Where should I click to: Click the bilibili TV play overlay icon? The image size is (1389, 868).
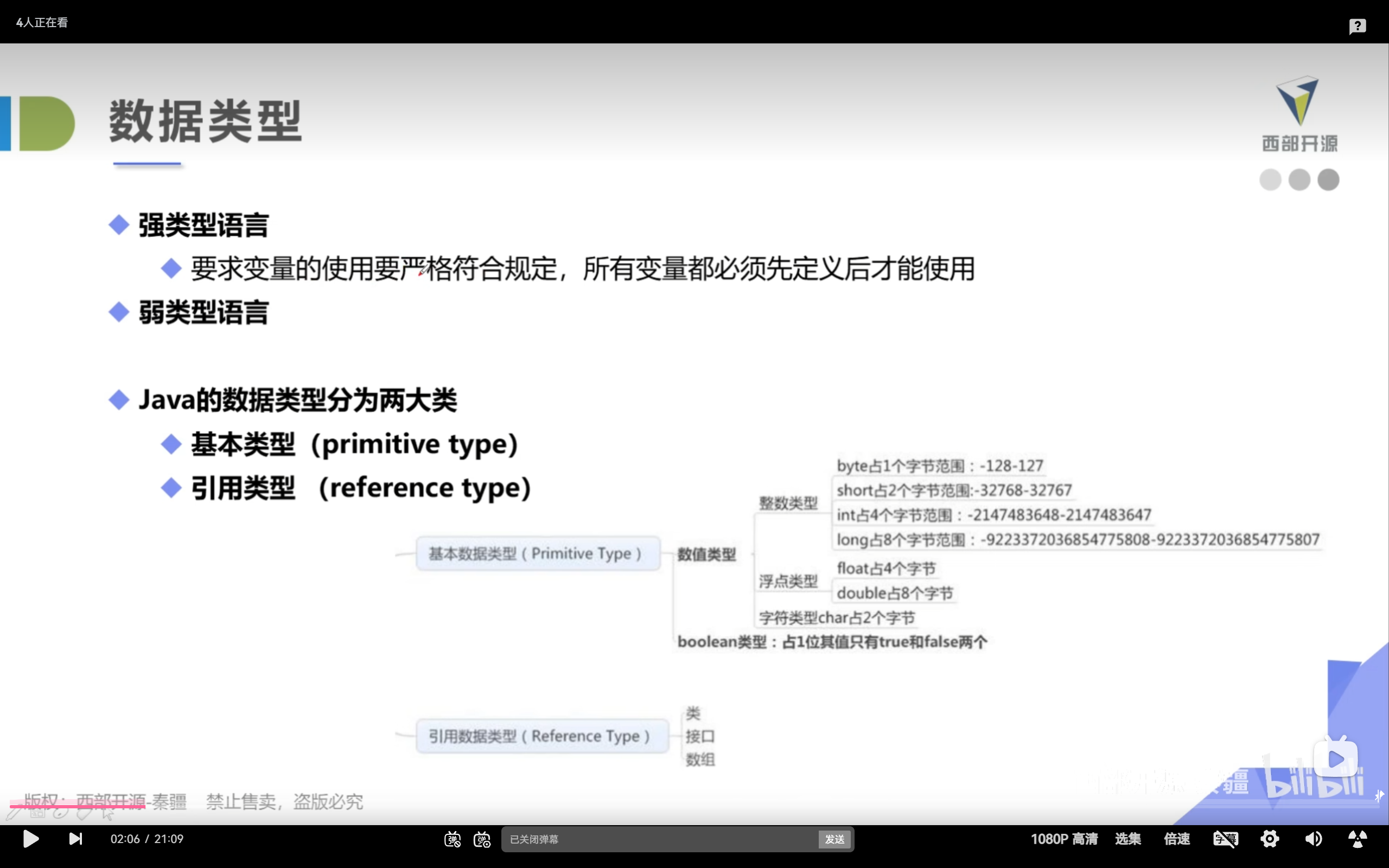pyautogui.click(x=1336, y=759)
